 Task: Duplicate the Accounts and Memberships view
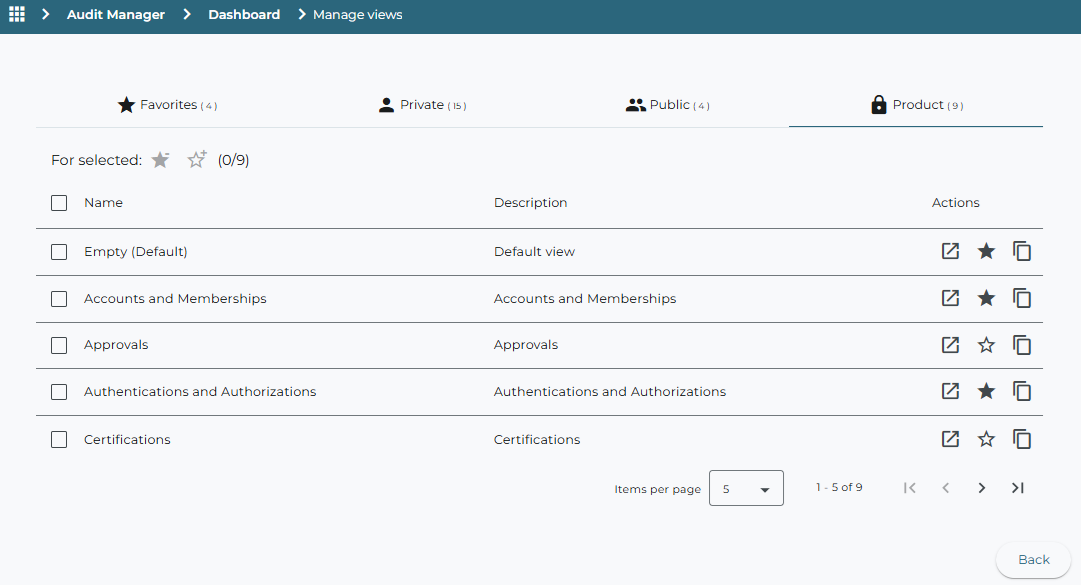coord(1022,298)
